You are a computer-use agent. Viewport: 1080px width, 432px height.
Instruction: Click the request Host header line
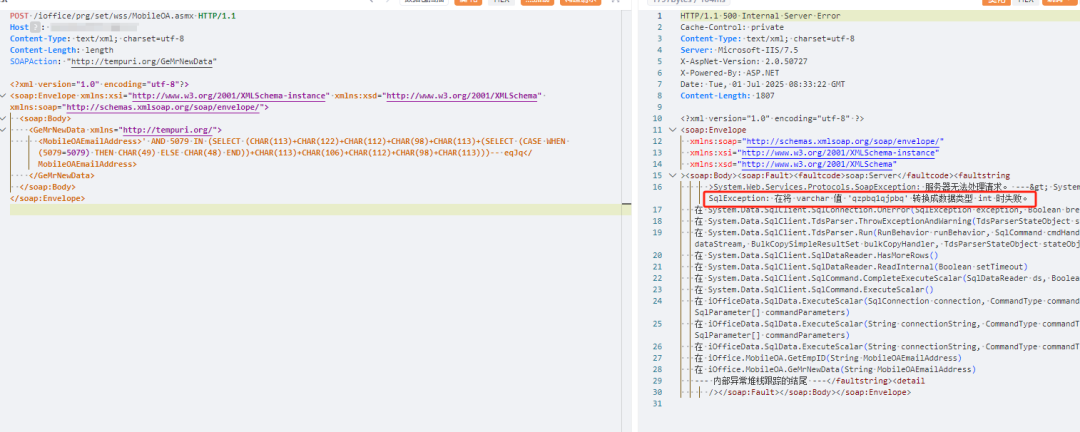pyautogui.click(x=74, y=28)
